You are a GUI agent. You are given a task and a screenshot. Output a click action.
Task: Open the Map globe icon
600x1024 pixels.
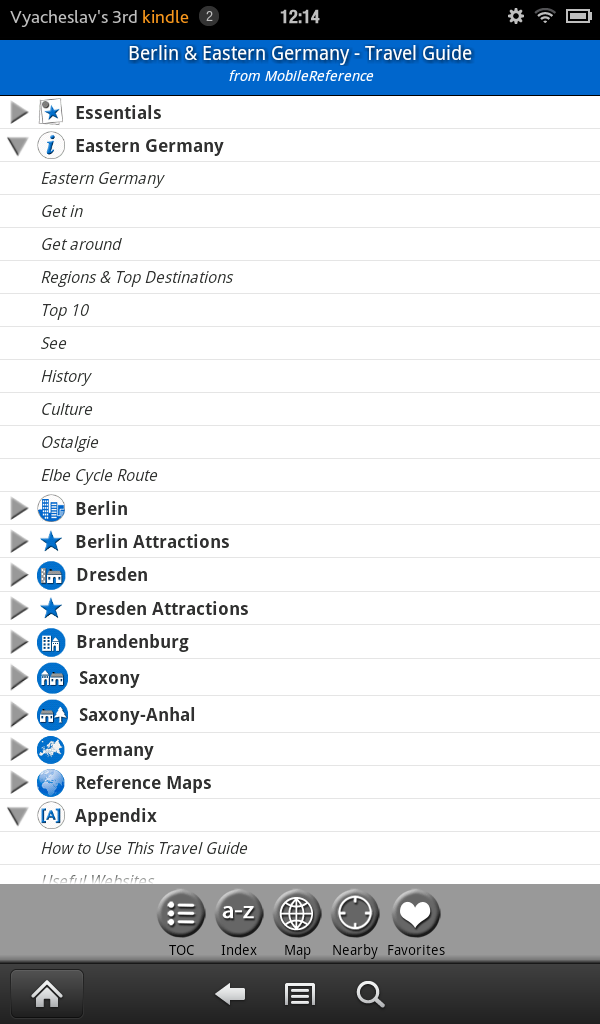click(x=297, y=914)
